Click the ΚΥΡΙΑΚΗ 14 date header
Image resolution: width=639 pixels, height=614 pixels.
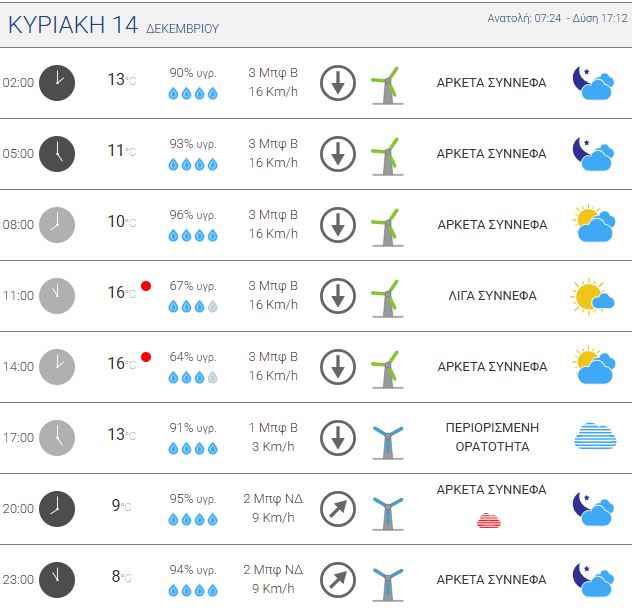pyautogui.click(x=73, y=26)
